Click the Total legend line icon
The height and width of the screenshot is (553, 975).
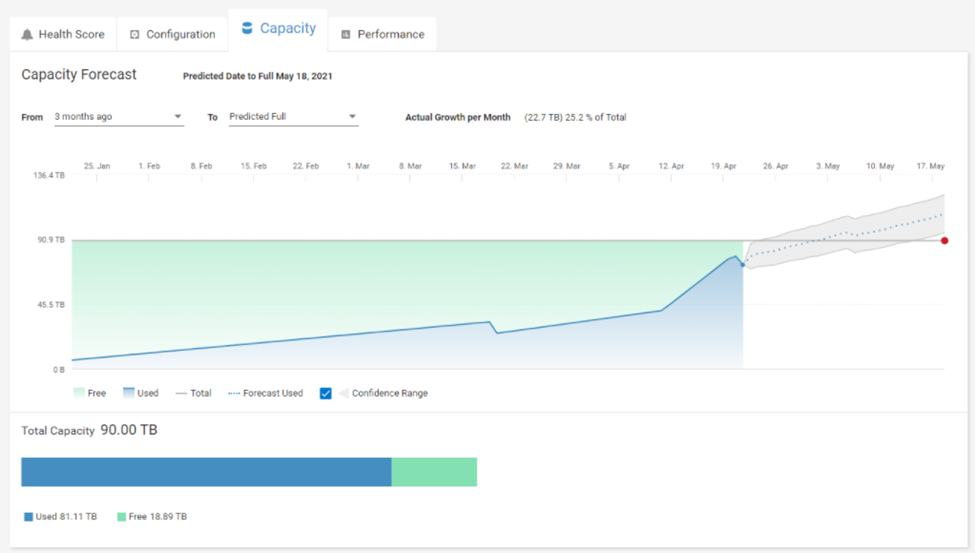[181, 393]
